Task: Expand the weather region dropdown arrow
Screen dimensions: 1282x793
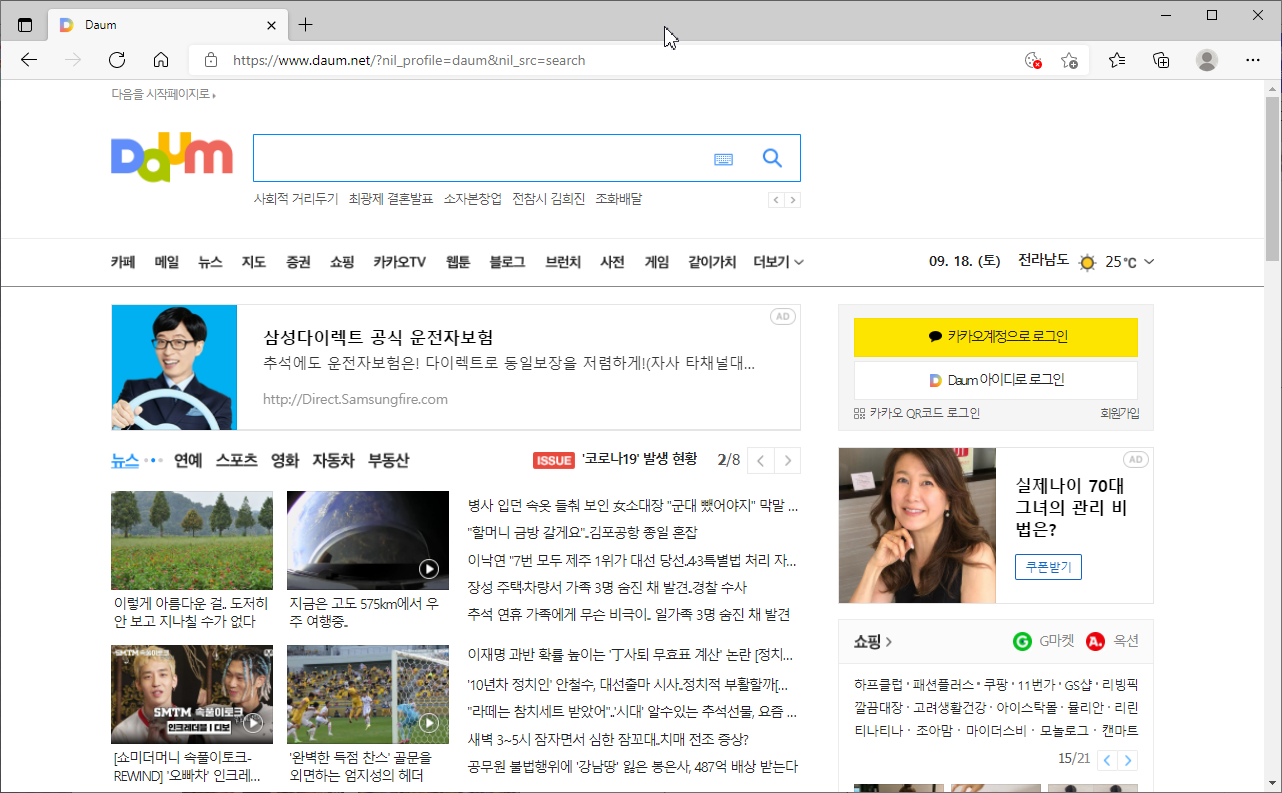Action: [1149, 262]
